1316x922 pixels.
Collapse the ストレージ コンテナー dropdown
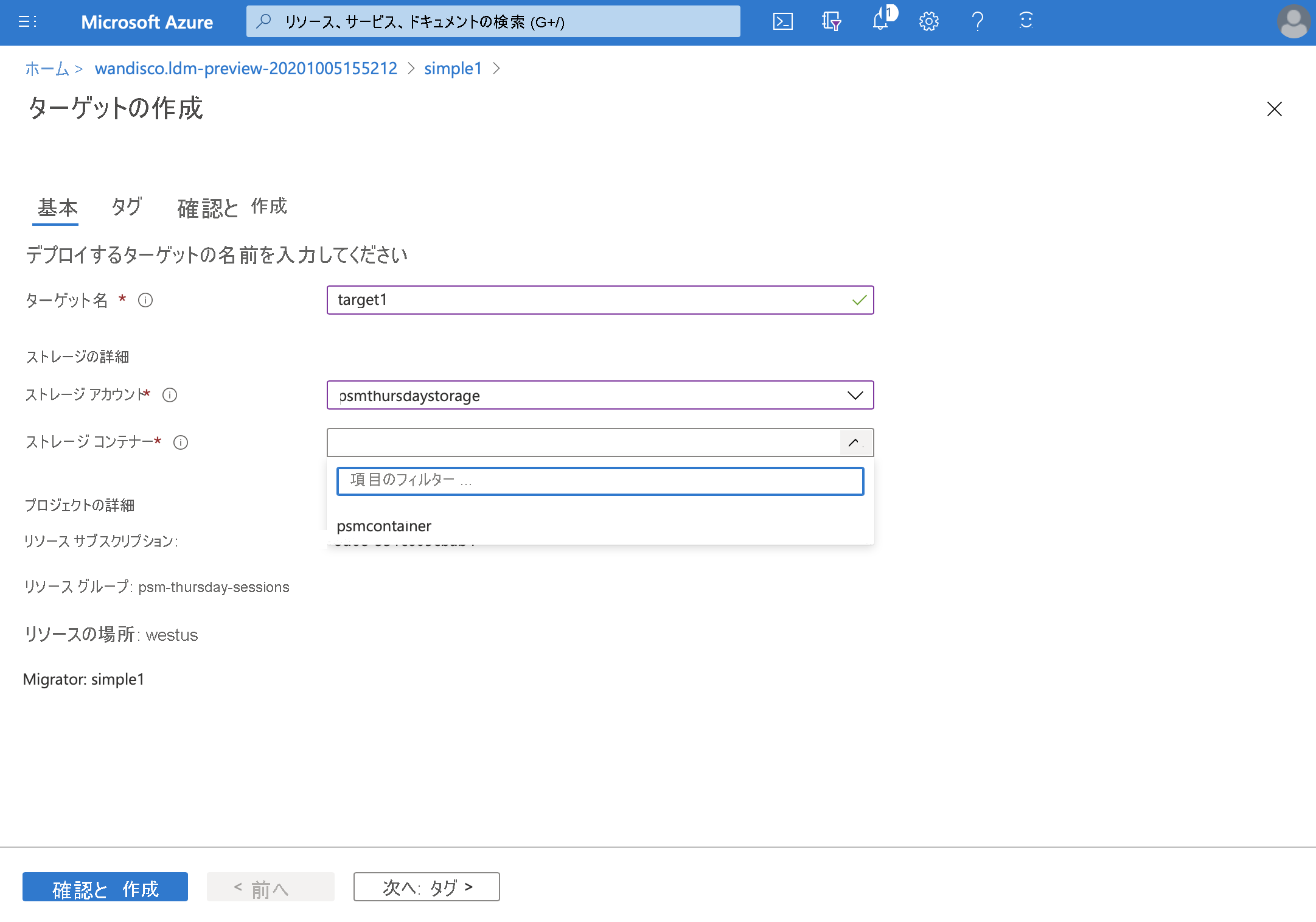[x=856, y=442]
